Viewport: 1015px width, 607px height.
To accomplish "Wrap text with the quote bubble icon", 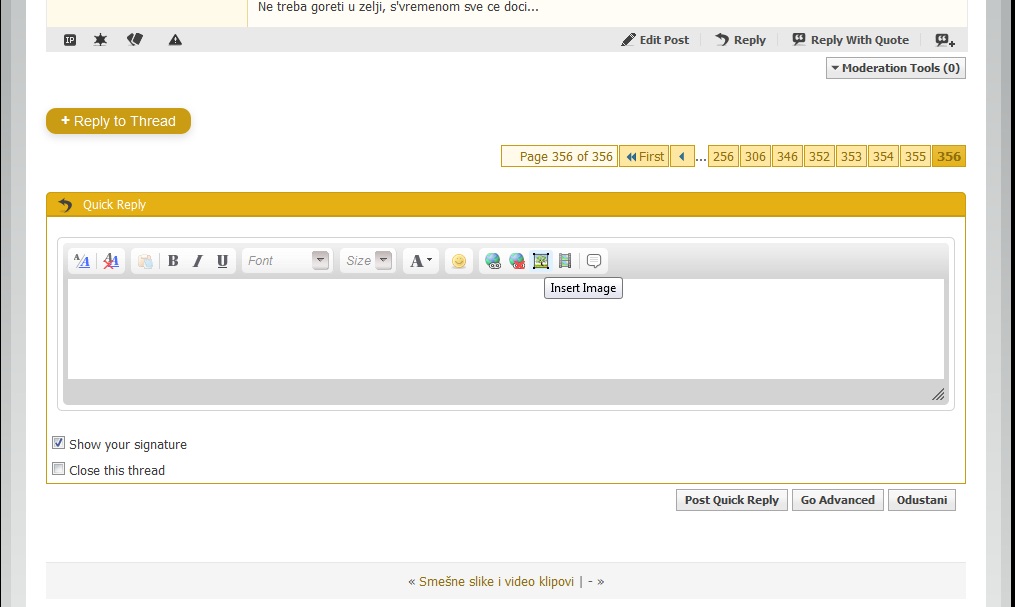I will 594,261.
